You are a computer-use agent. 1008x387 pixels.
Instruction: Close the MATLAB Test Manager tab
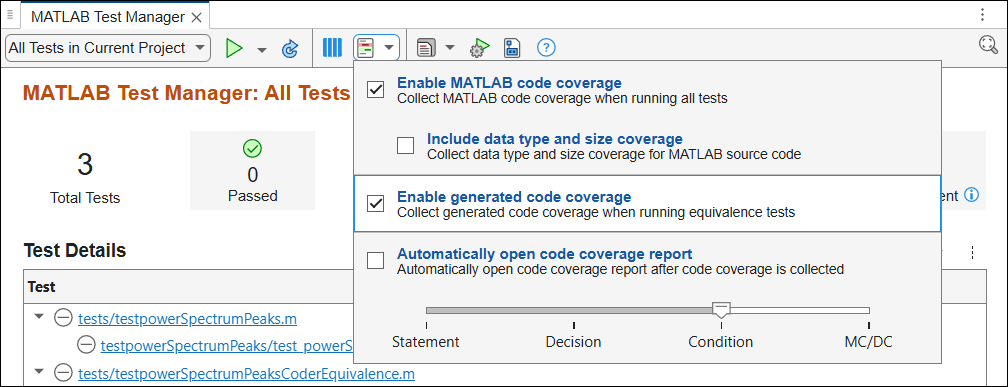(x=196, y=17)
